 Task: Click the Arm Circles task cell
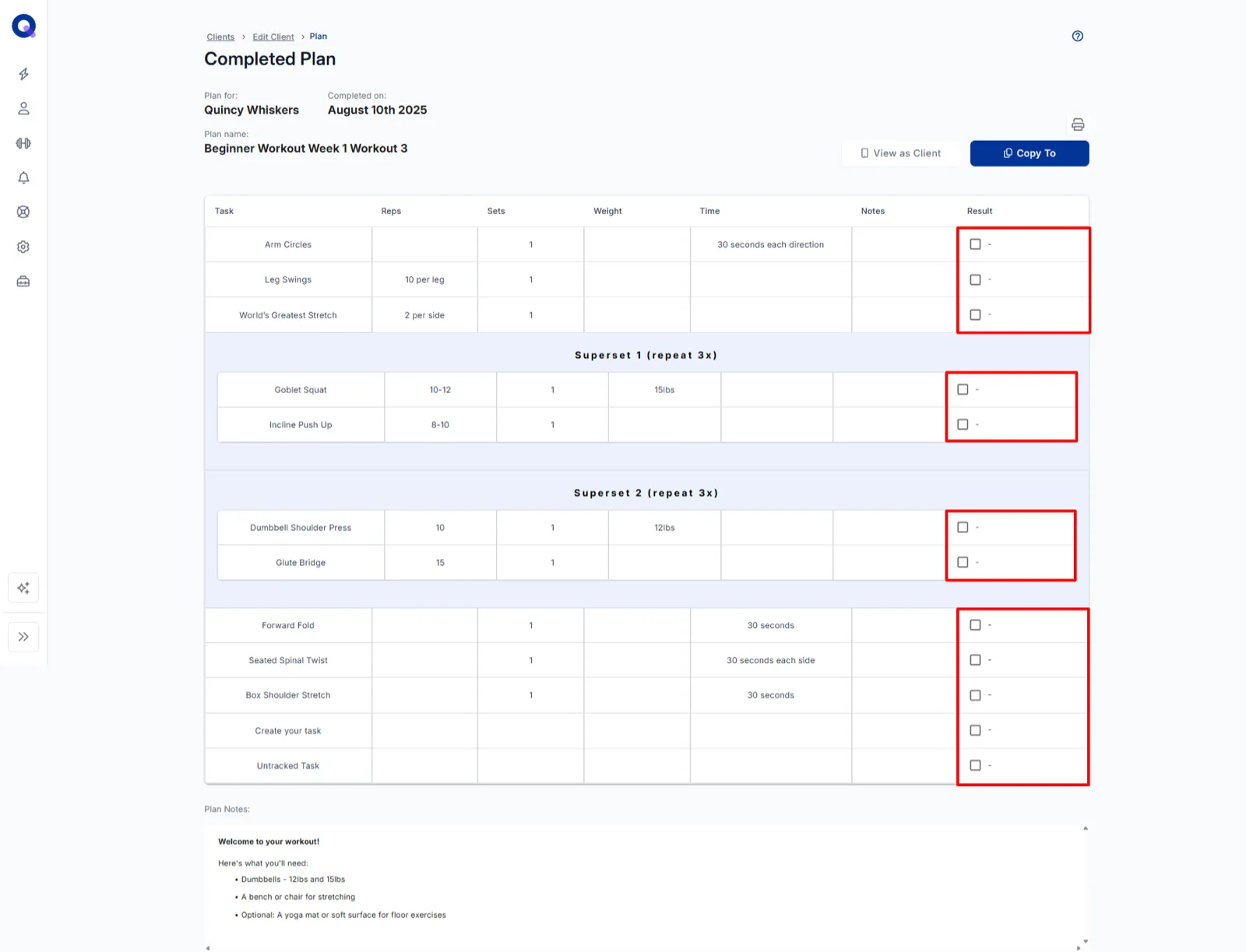coord(288,244)
